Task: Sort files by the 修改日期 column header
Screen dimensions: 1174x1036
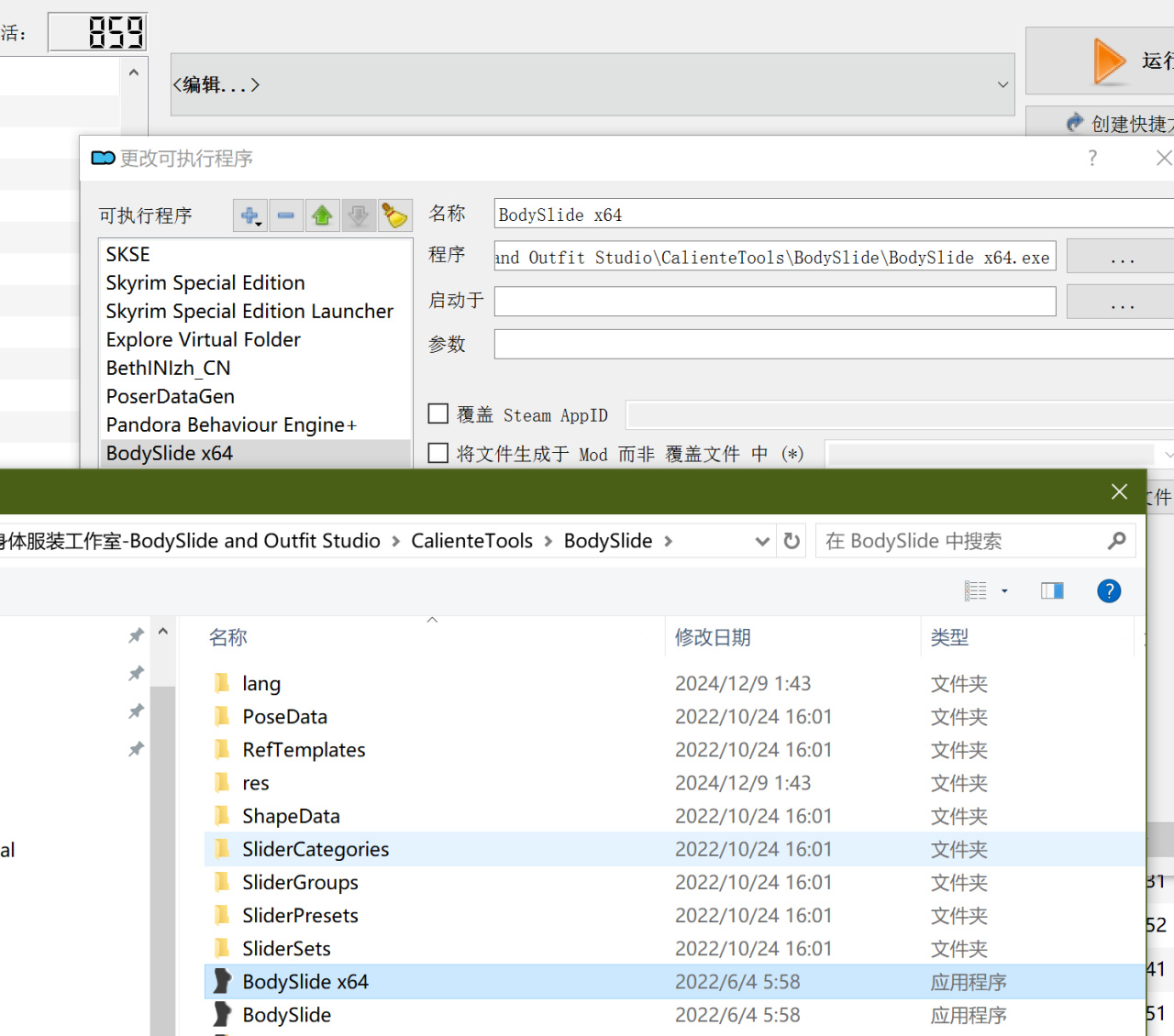Action: click(713, 637)
